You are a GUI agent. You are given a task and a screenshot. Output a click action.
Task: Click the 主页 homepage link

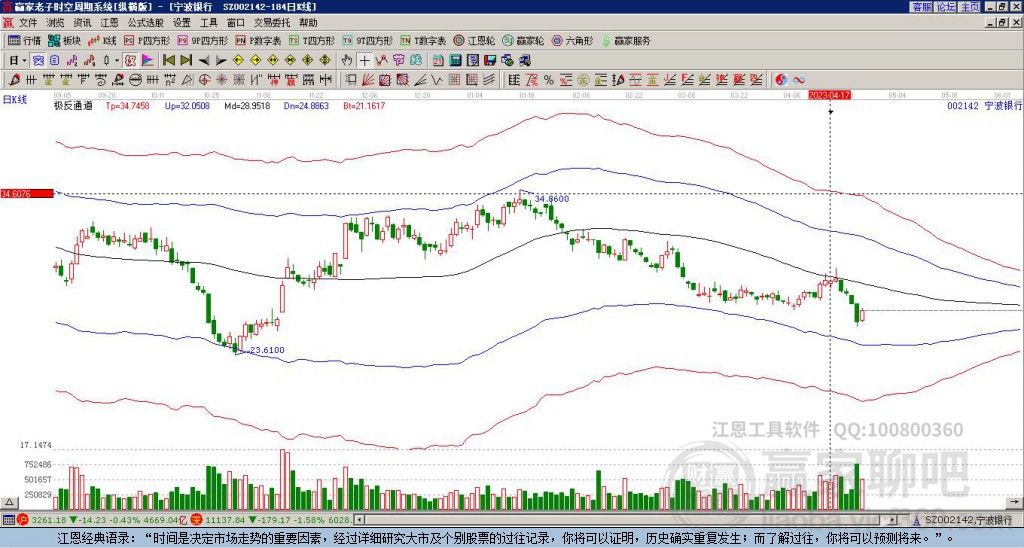click(969, 7)
